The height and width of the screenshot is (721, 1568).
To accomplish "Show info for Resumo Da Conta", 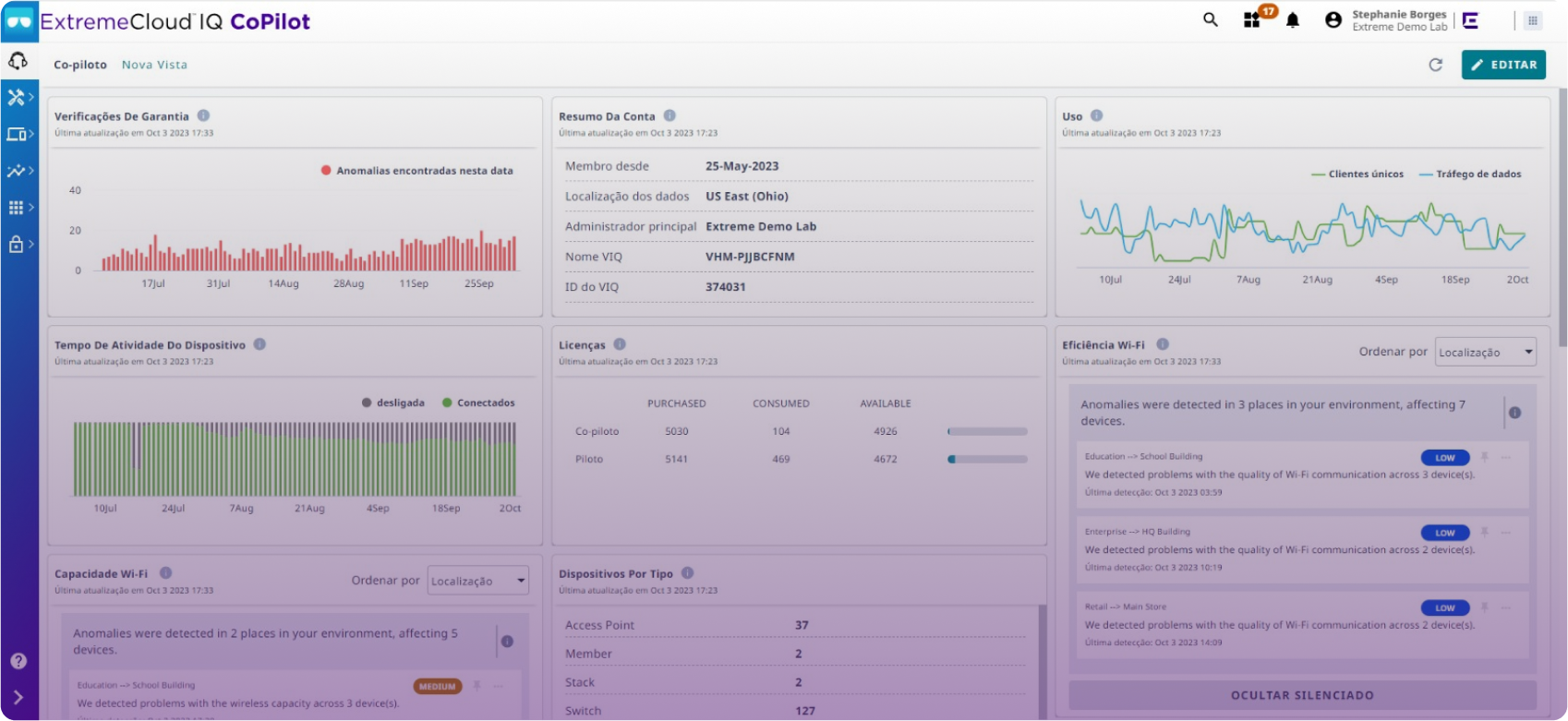I will [x=669, y=115].
